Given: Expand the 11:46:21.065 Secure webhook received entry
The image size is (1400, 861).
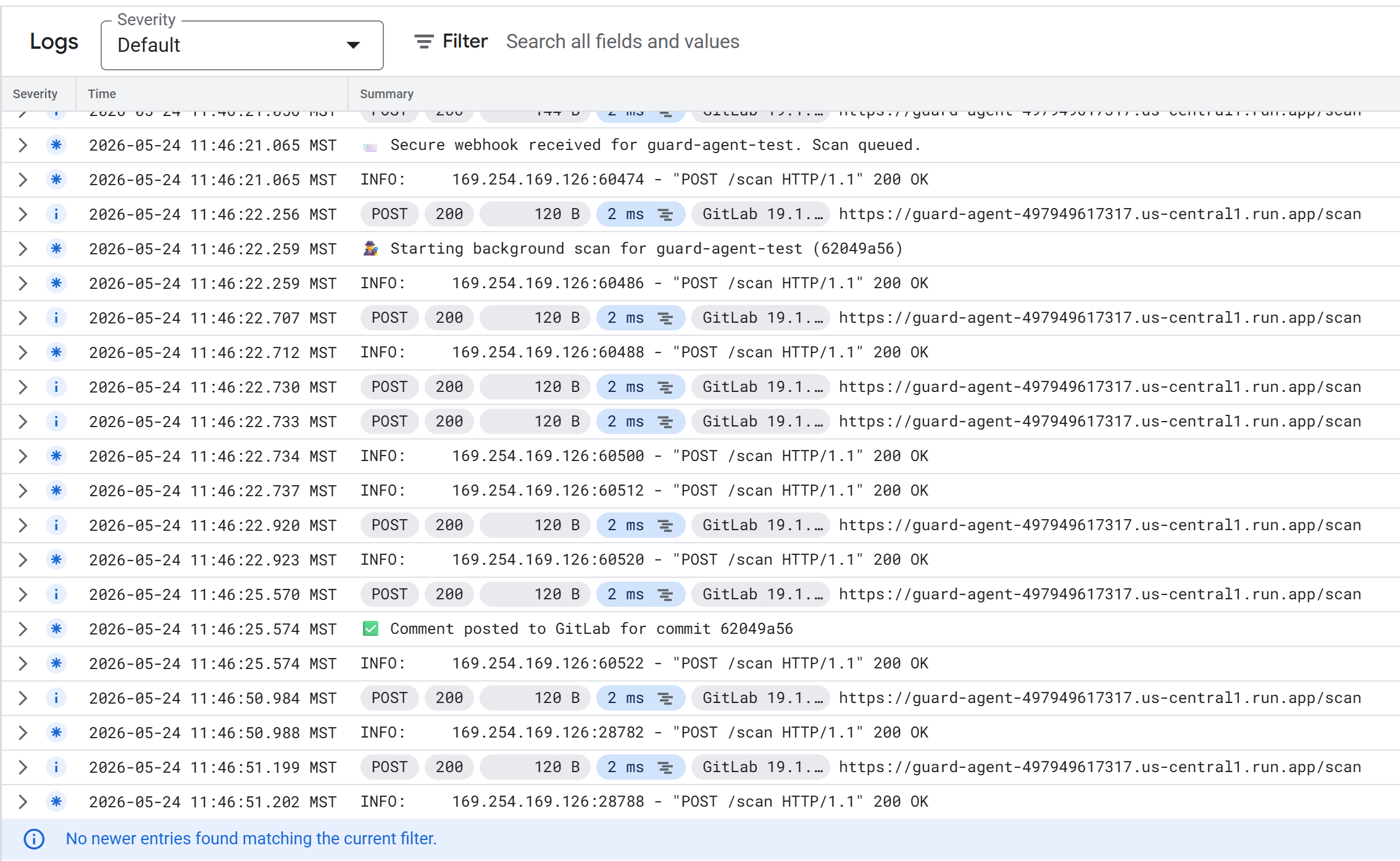Looking at the screenshot, I should click(x=23, y=145).
